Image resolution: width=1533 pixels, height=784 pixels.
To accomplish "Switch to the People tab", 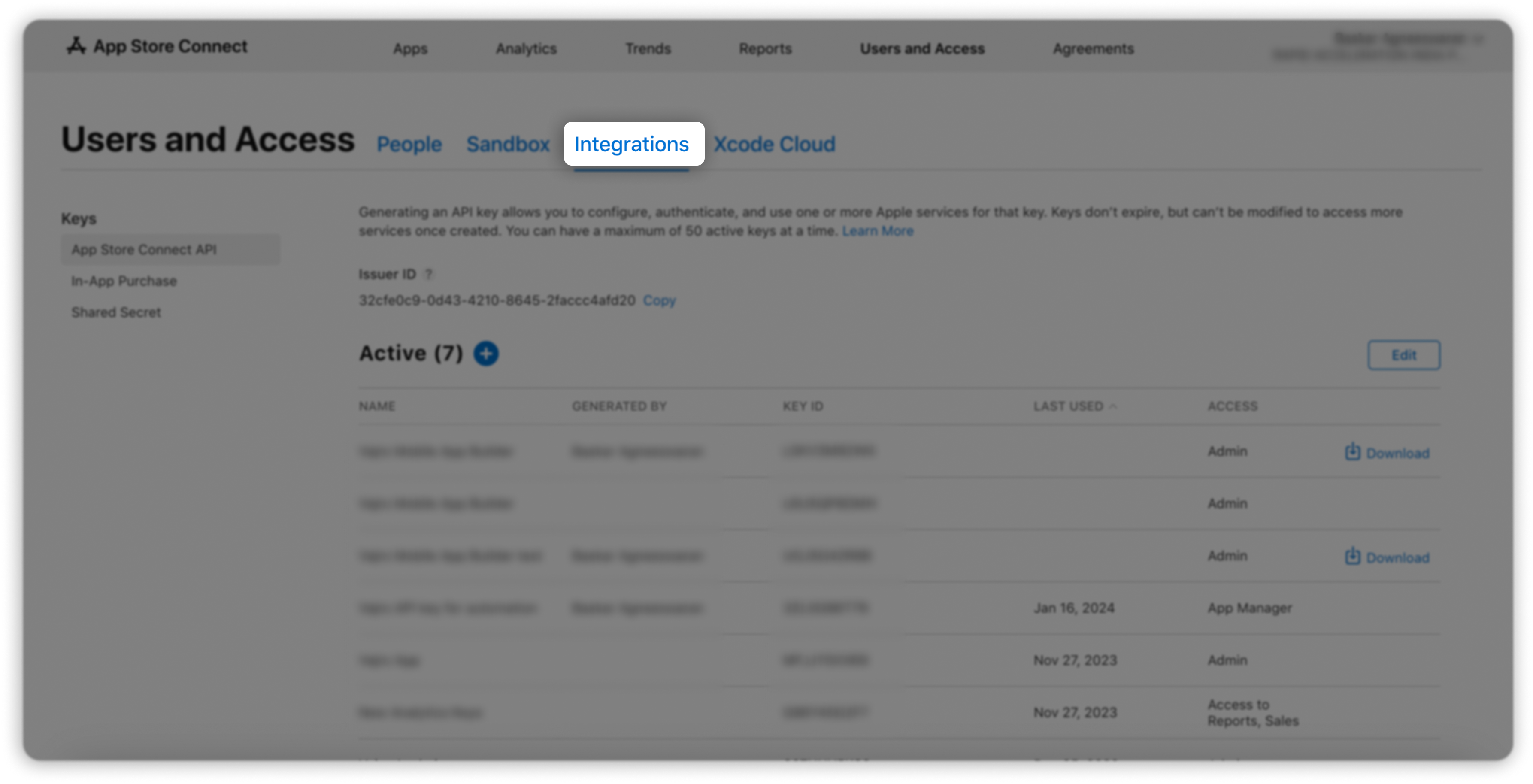I will click(x=409, y=144).
